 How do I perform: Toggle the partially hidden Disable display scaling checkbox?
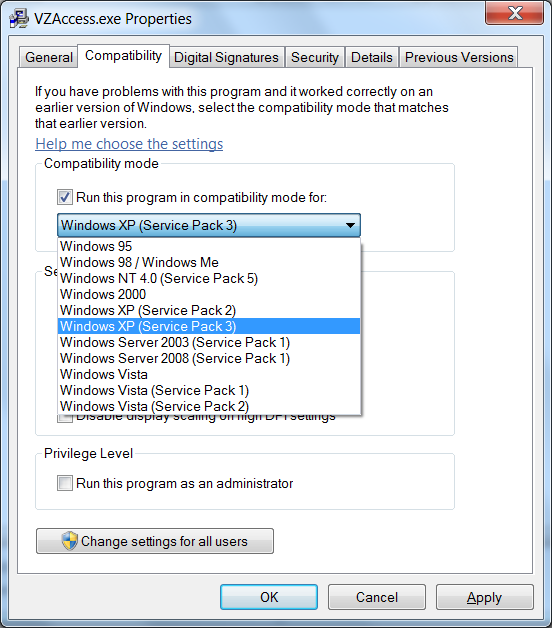[64, 418]
